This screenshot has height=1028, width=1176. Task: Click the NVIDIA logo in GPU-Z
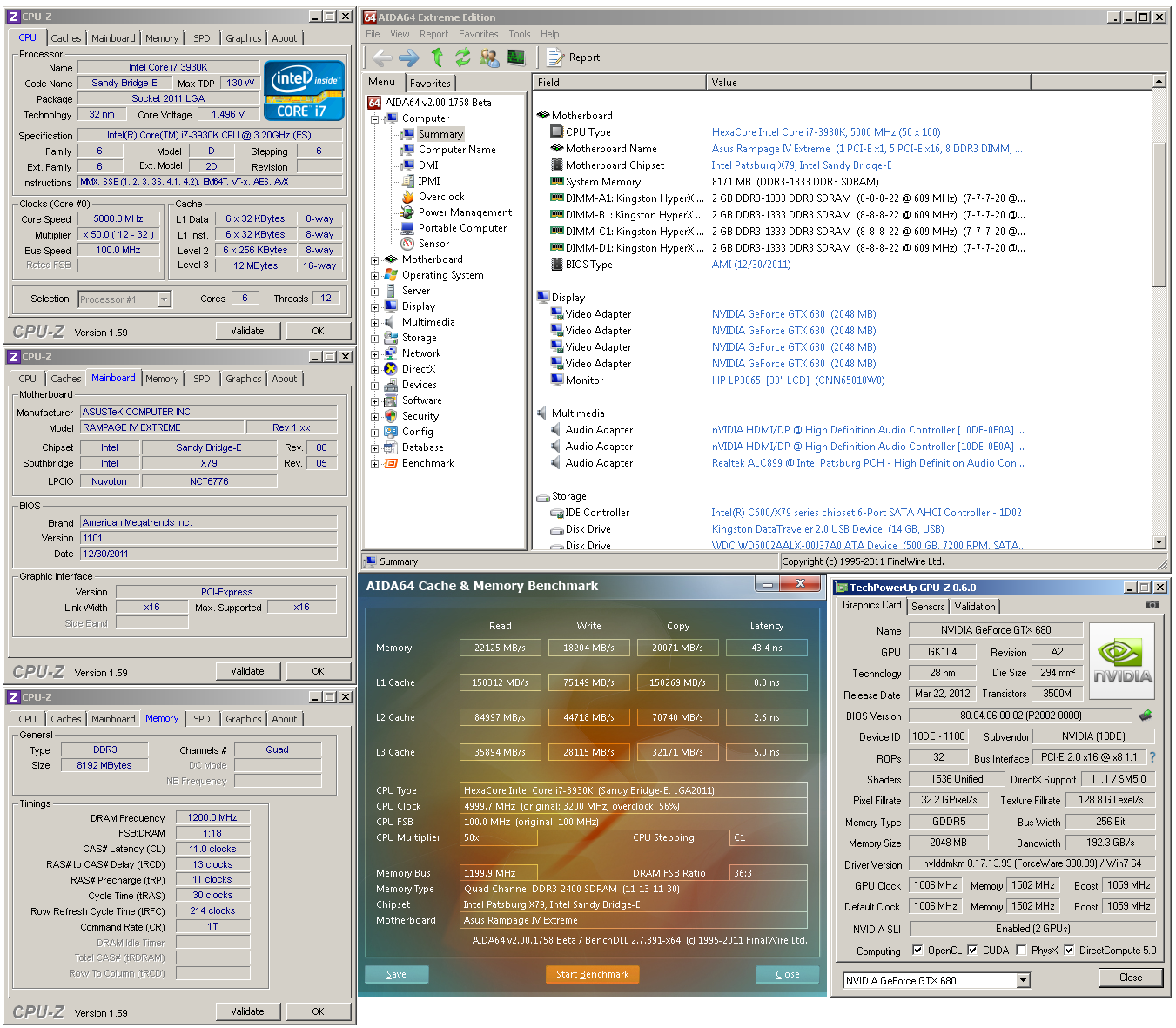[x=1122, y=661]
